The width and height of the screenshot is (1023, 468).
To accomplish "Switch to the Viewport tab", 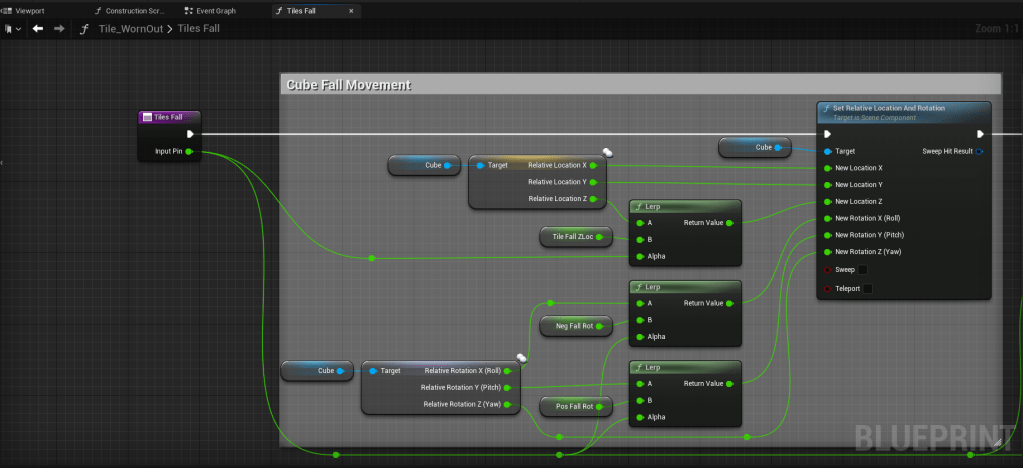I will (x=29, y=10).
